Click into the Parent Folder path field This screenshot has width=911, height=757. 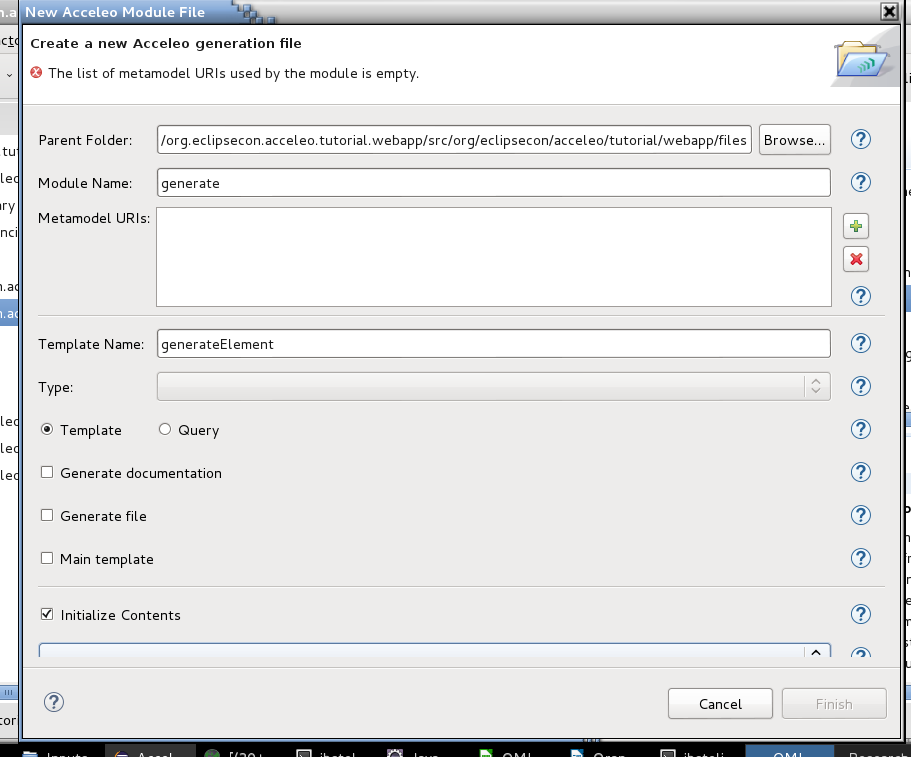point(454,140)
